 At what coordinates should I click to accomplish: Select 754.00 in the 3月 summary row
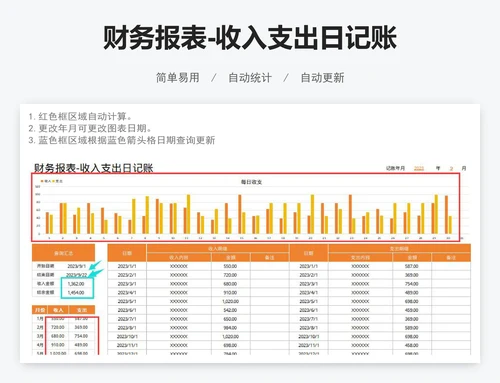(x=81, y=336)
